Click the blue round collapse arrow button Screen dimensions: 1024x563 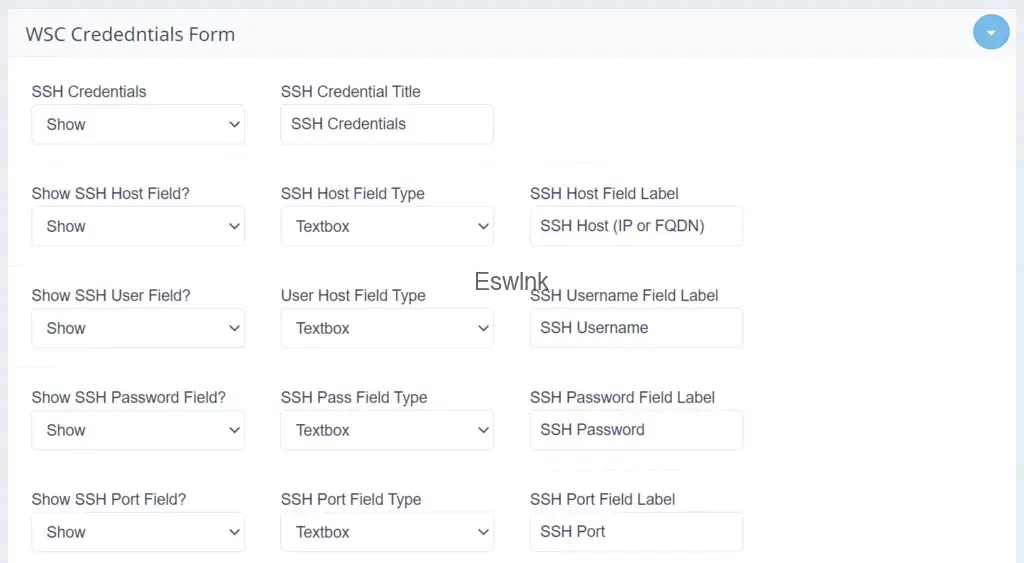990,33
